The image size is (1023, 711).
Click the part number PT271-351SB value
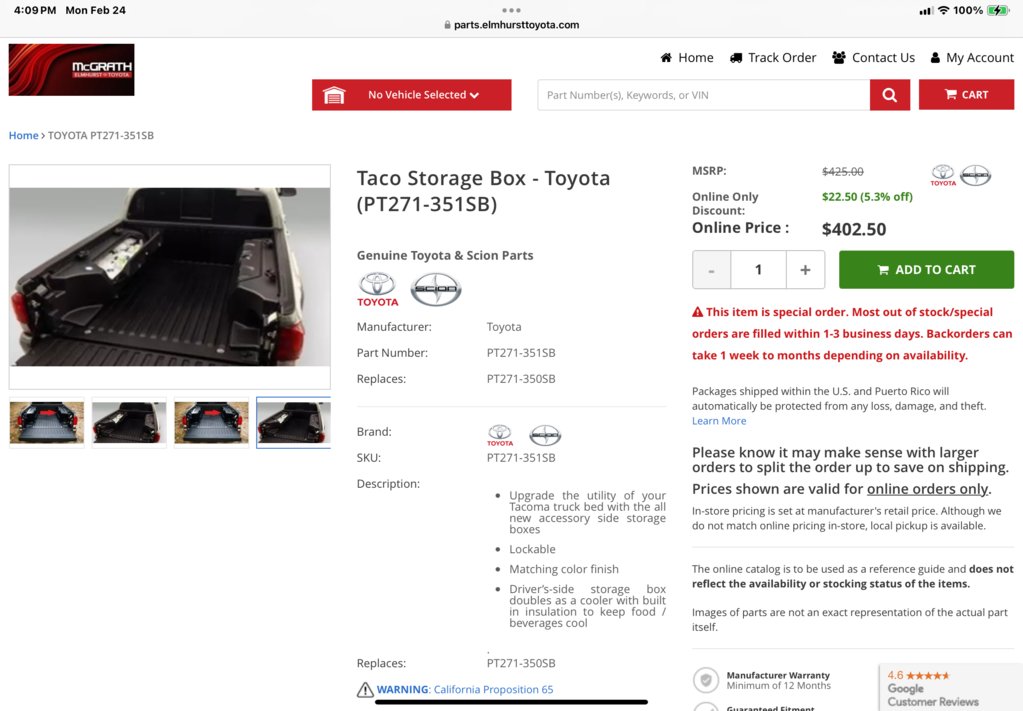pyautogui.click(x=521, y=353)
